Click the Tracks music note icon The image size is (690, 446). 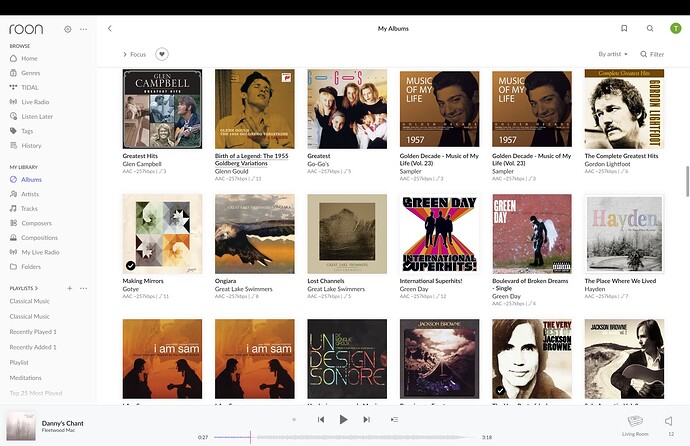point(14,208)
